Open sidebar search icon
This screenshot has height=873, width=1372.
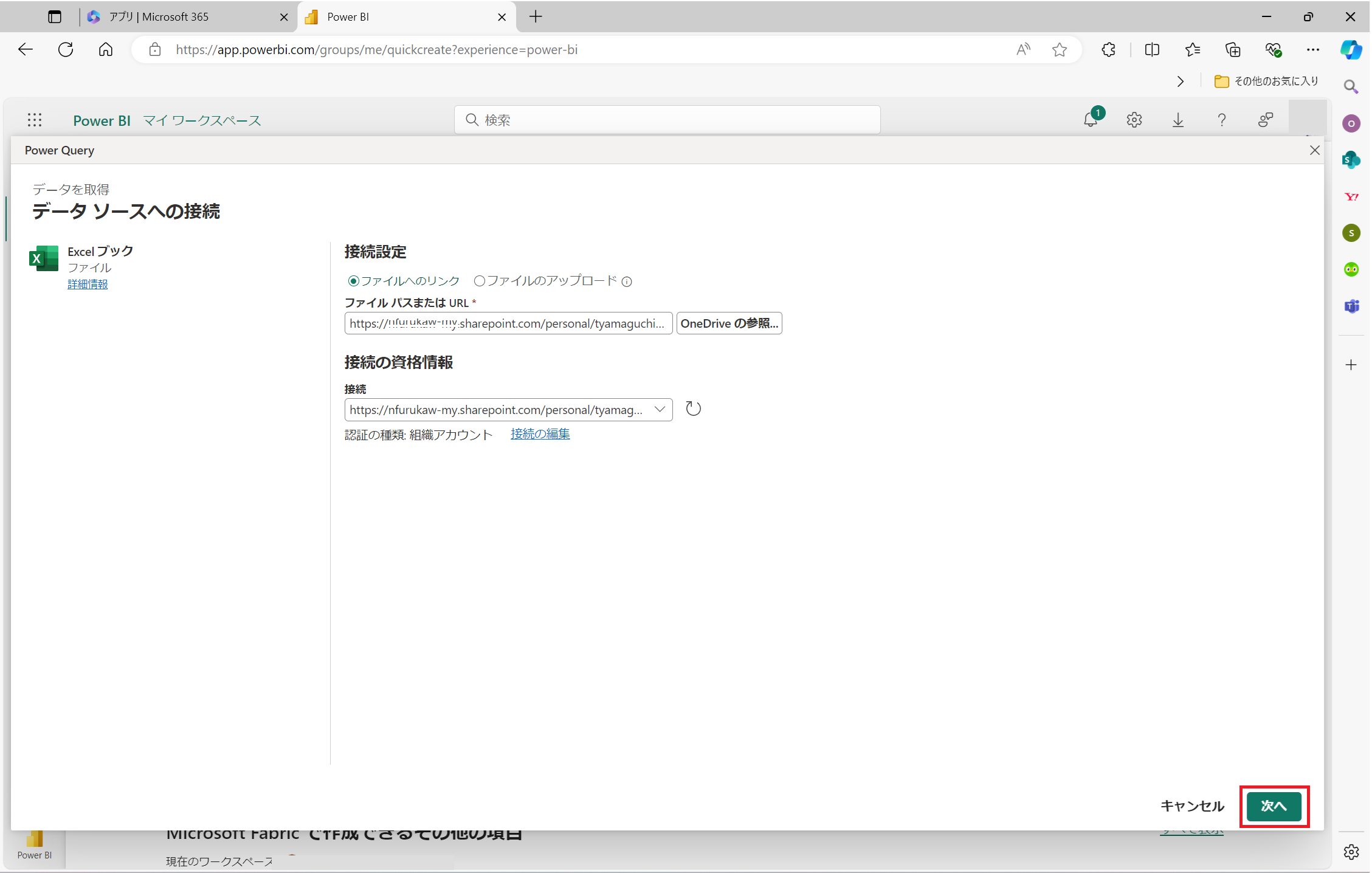tap(1351, 87)
